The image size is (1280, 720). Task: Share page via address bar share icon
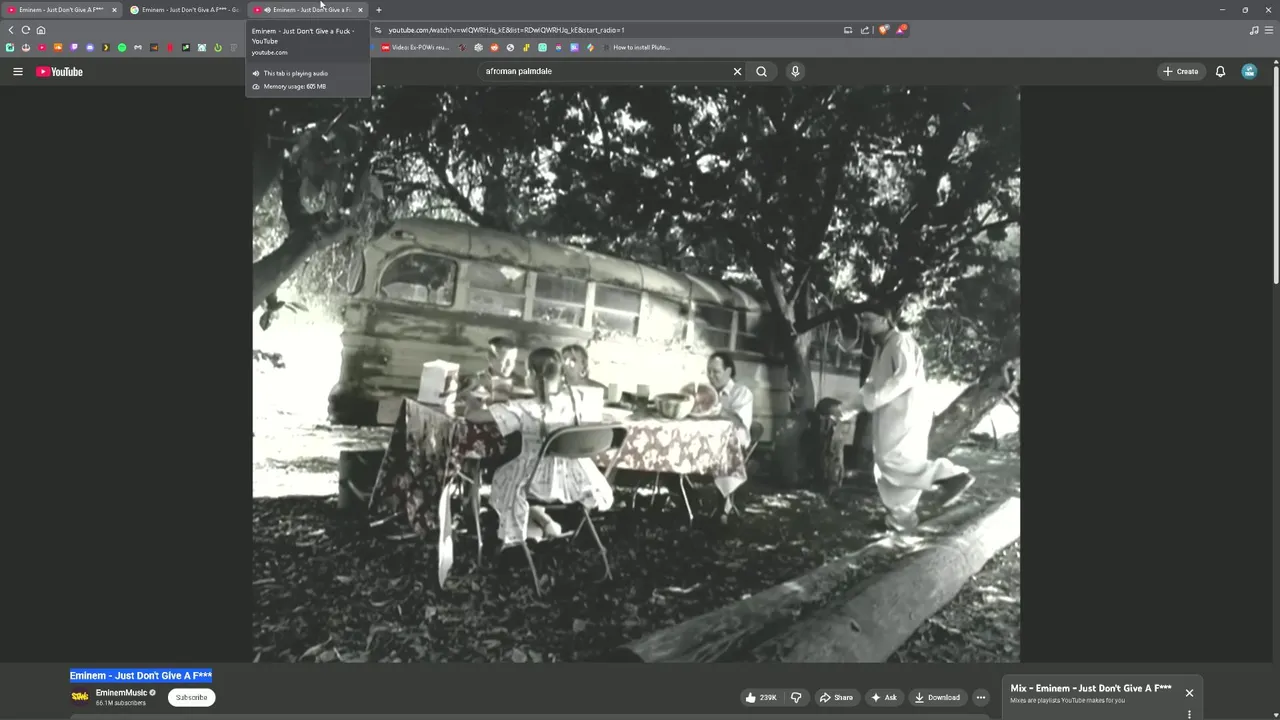865,30
